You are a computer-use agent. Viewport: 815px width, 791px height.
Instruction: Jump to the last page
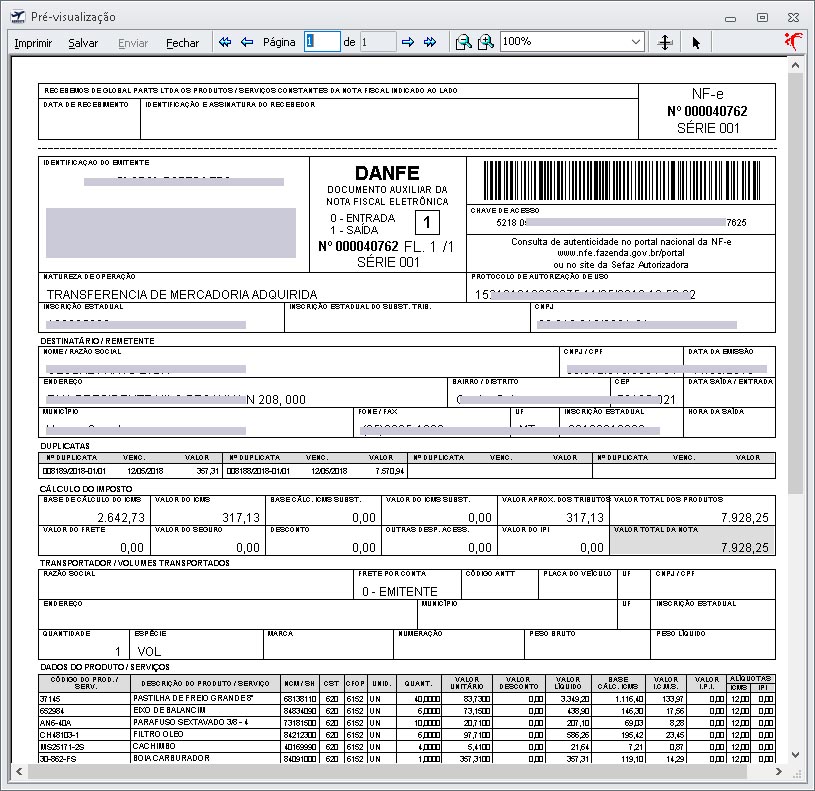[x=430, y=42]
